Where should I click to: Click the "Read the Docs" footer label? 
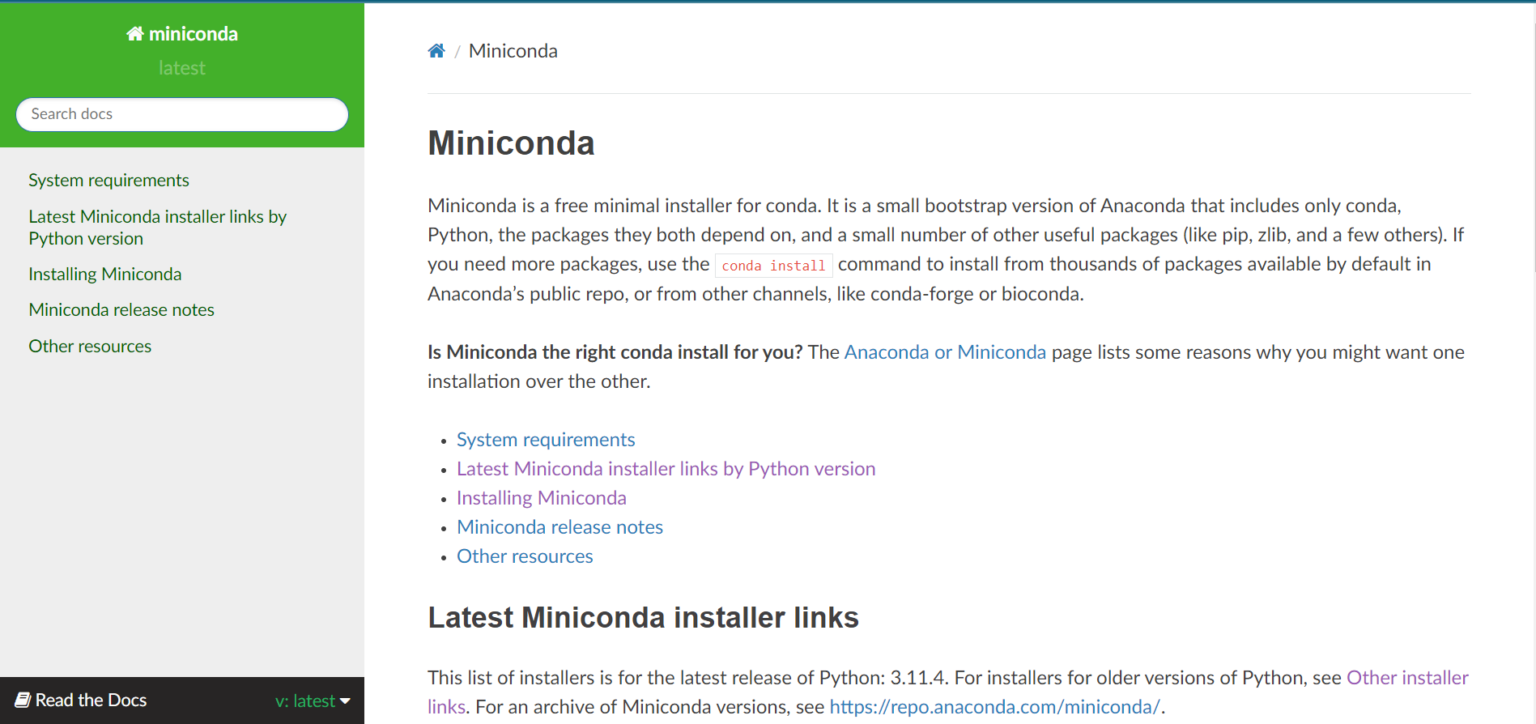[x=91, y=700]
